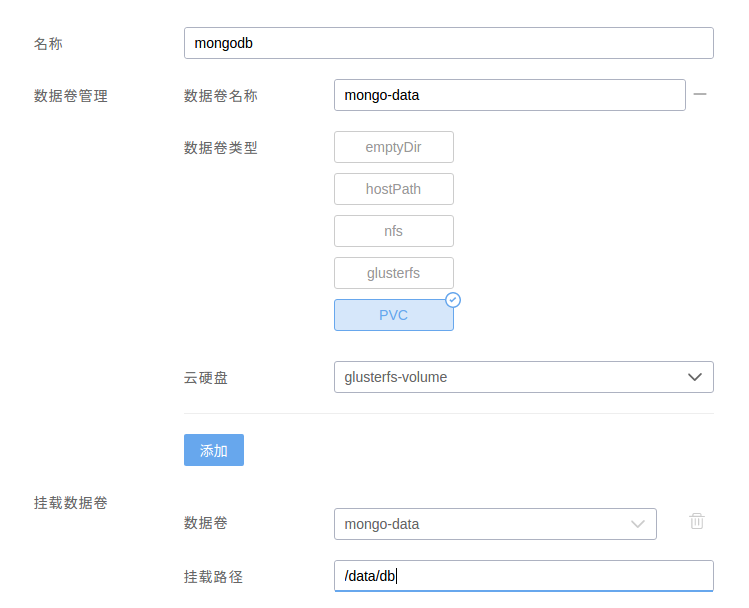Image resolution: width=749 pixels, height=608 pixels.
Task: Select the emptyDir volume type
Action: (x=393, y=147)
